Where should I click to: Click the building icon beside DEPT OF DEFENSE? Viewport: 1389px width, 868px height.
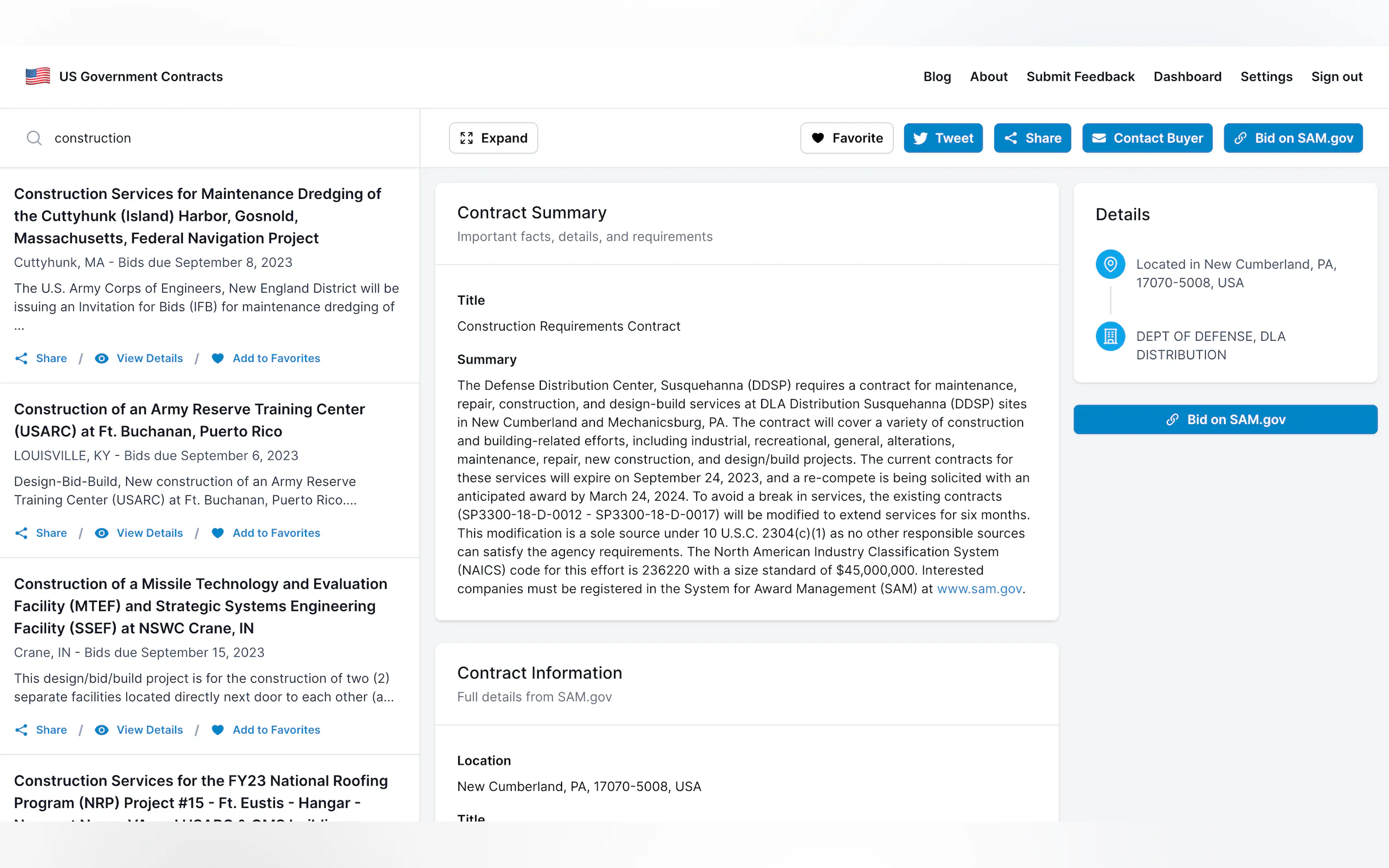point(1110,336)
